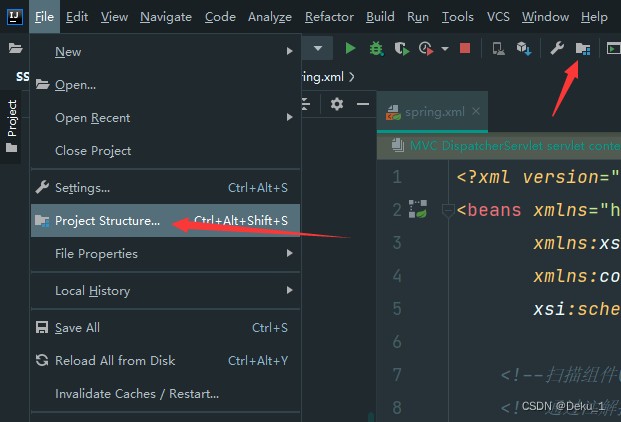The height and width of the screenshot is (422, 621).
Task: Click the MVC DispatcherServlet context link
Action: click(515, 146)
